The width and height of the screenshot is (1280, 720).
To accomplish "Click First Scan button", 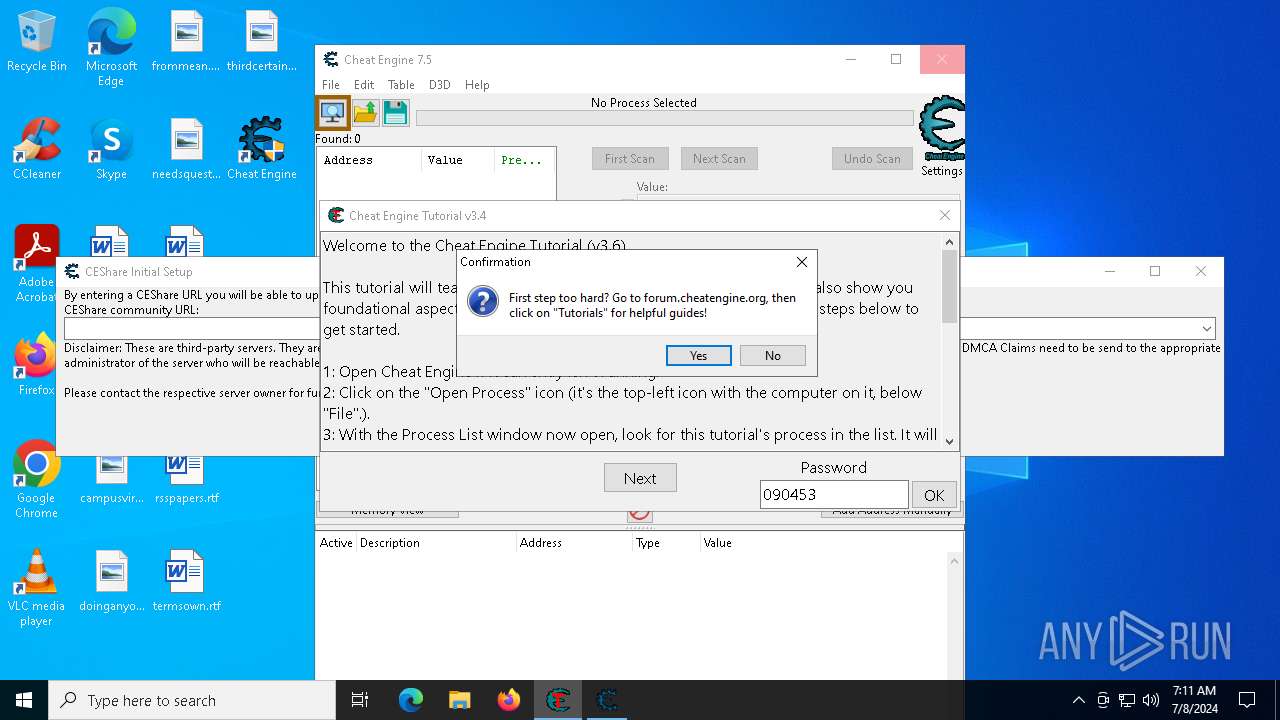I will [630, 158].
